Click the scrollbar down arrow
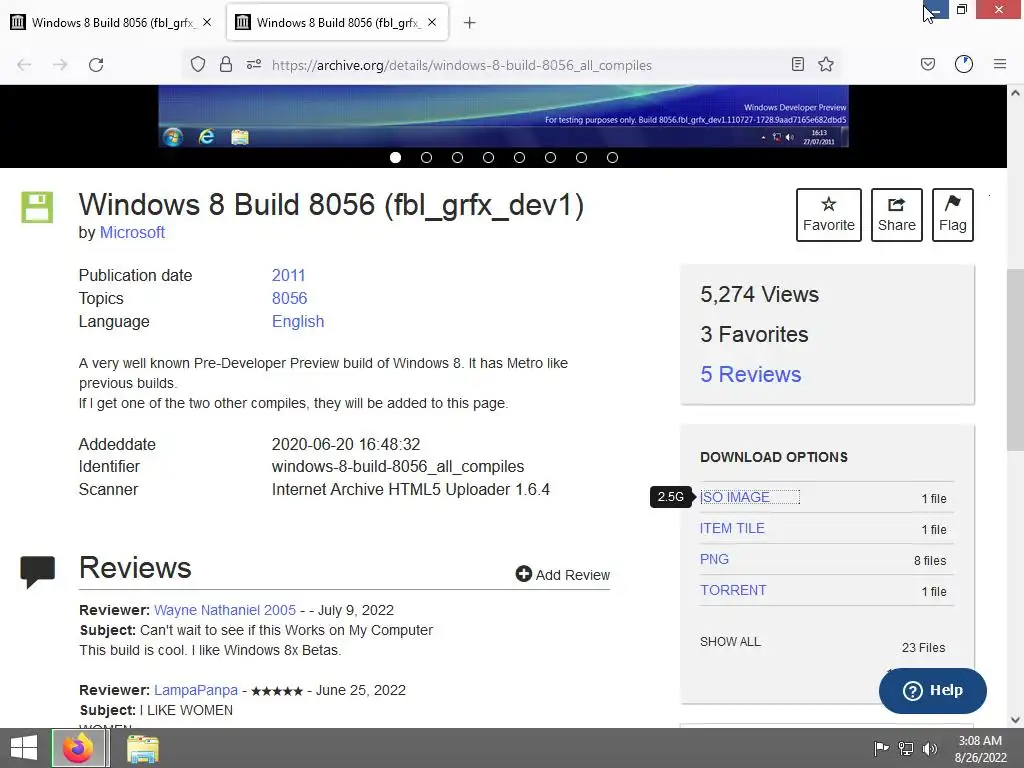This screenshot has width=1024, height=768. 1015,720
